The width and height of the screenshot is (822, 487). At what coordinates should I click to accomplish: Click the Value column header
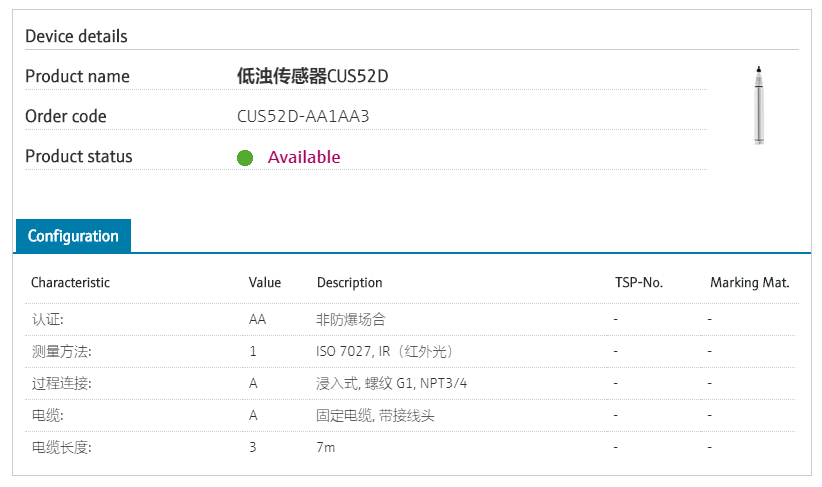click(x=265, y=283)
